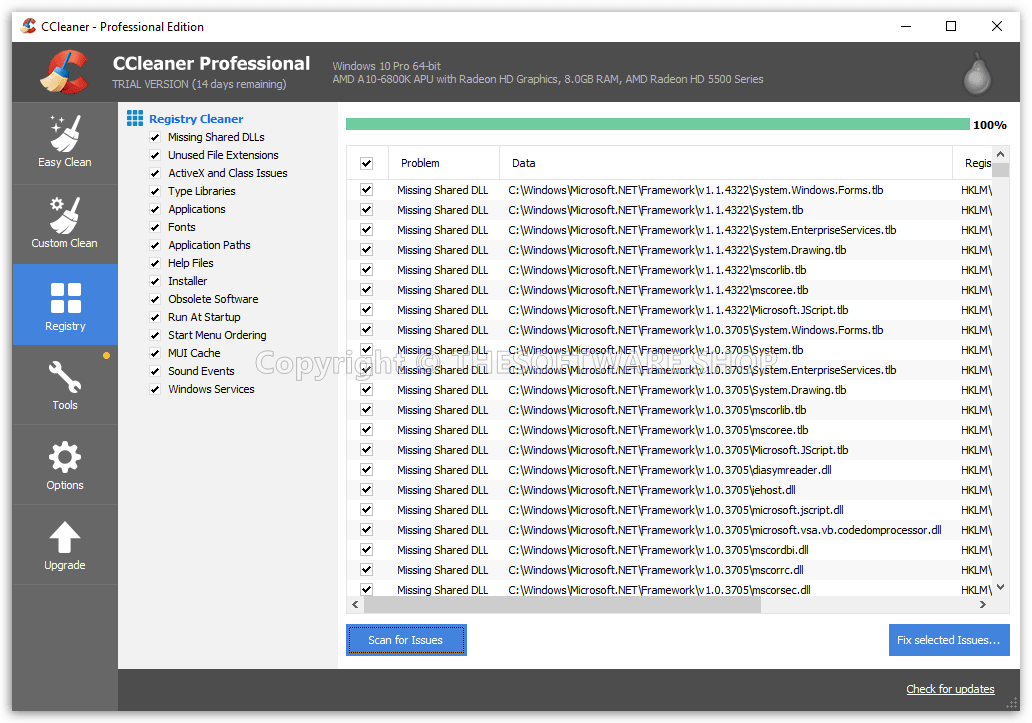Toggle Run At Startup checkbox
This screenshot has width=1032, height=723.
pyautogui.click(x=155, y=317)
